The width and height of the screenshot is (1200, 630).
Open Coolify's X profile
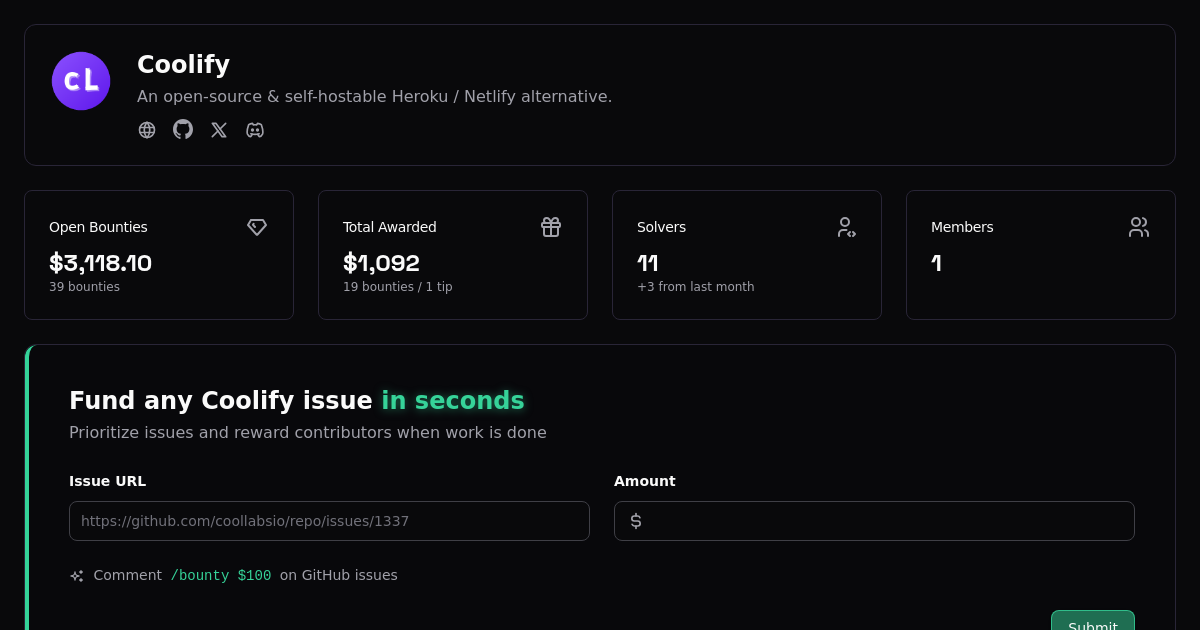(x=218, y=130)
